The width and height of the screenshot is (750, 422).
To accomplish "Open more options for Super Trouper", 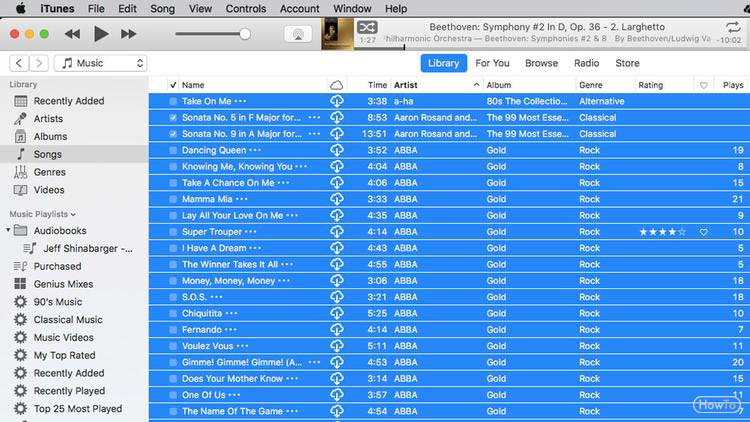I will tap(251, 232).
